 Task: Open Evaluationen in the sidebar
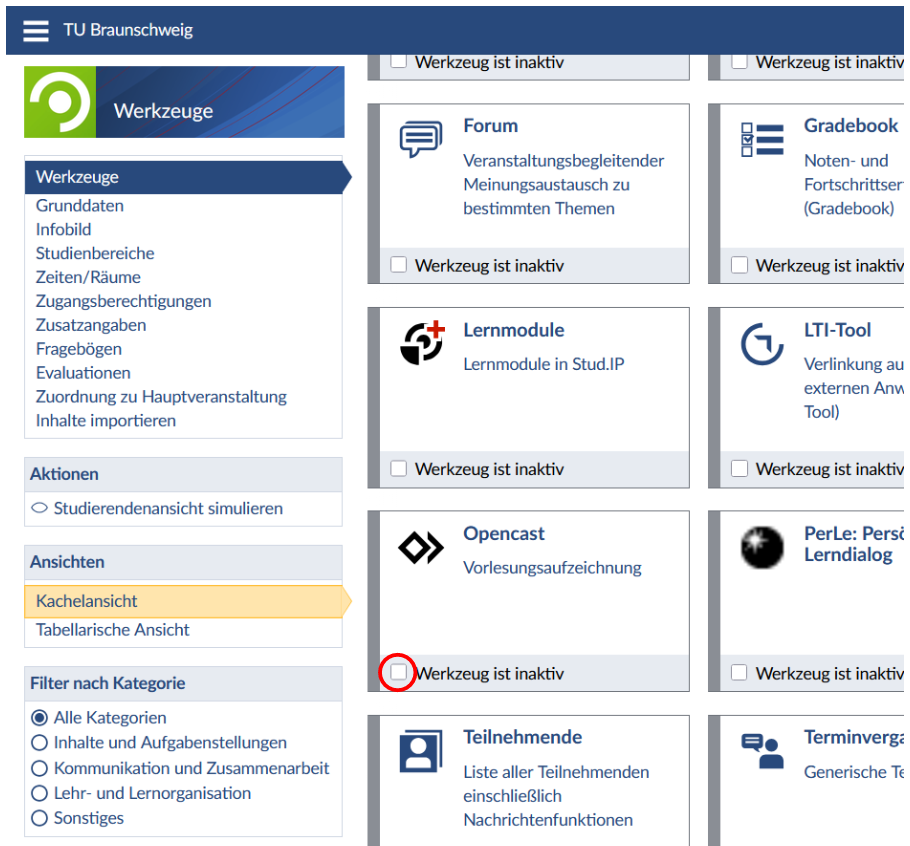point(83,373)
